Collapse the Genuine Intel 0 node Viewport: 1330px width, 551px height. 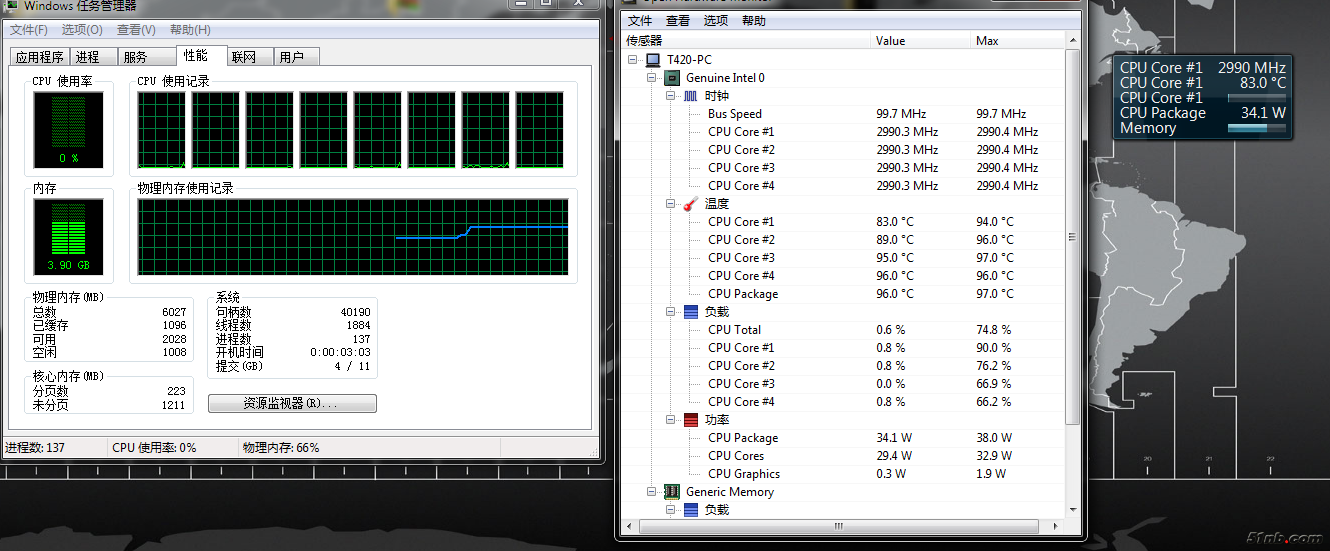652,78
